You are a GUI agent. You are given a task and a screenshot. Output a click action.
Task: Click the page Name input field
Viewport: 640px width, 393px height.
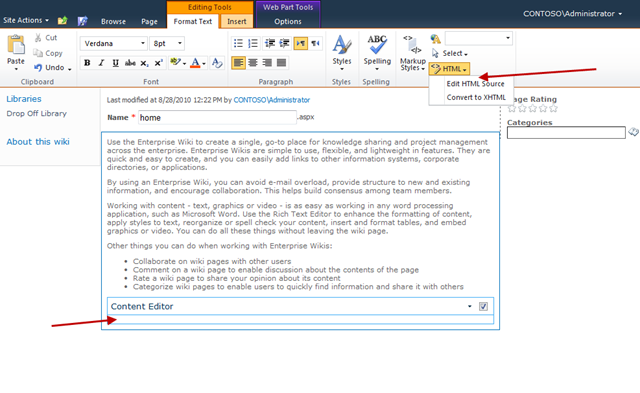[217, 118]
